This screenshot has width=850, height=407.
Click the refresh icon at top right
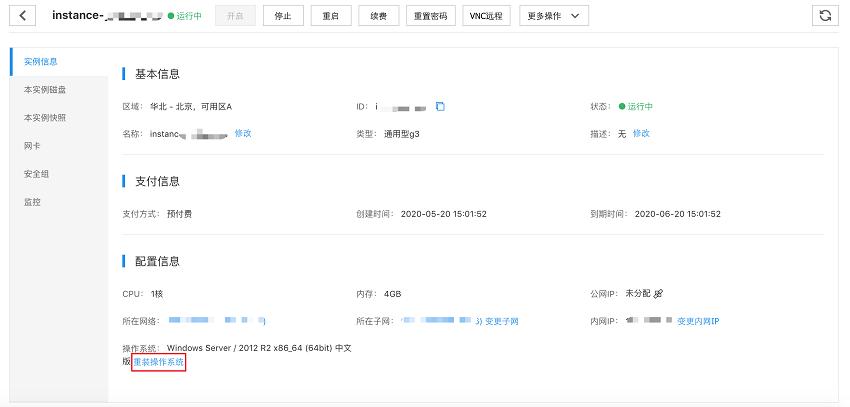pos(824,16)
